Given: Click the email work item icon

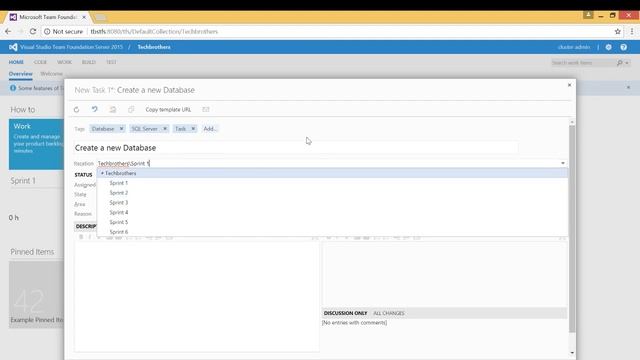Looking at the screenshot, I should tap(206, 109).
